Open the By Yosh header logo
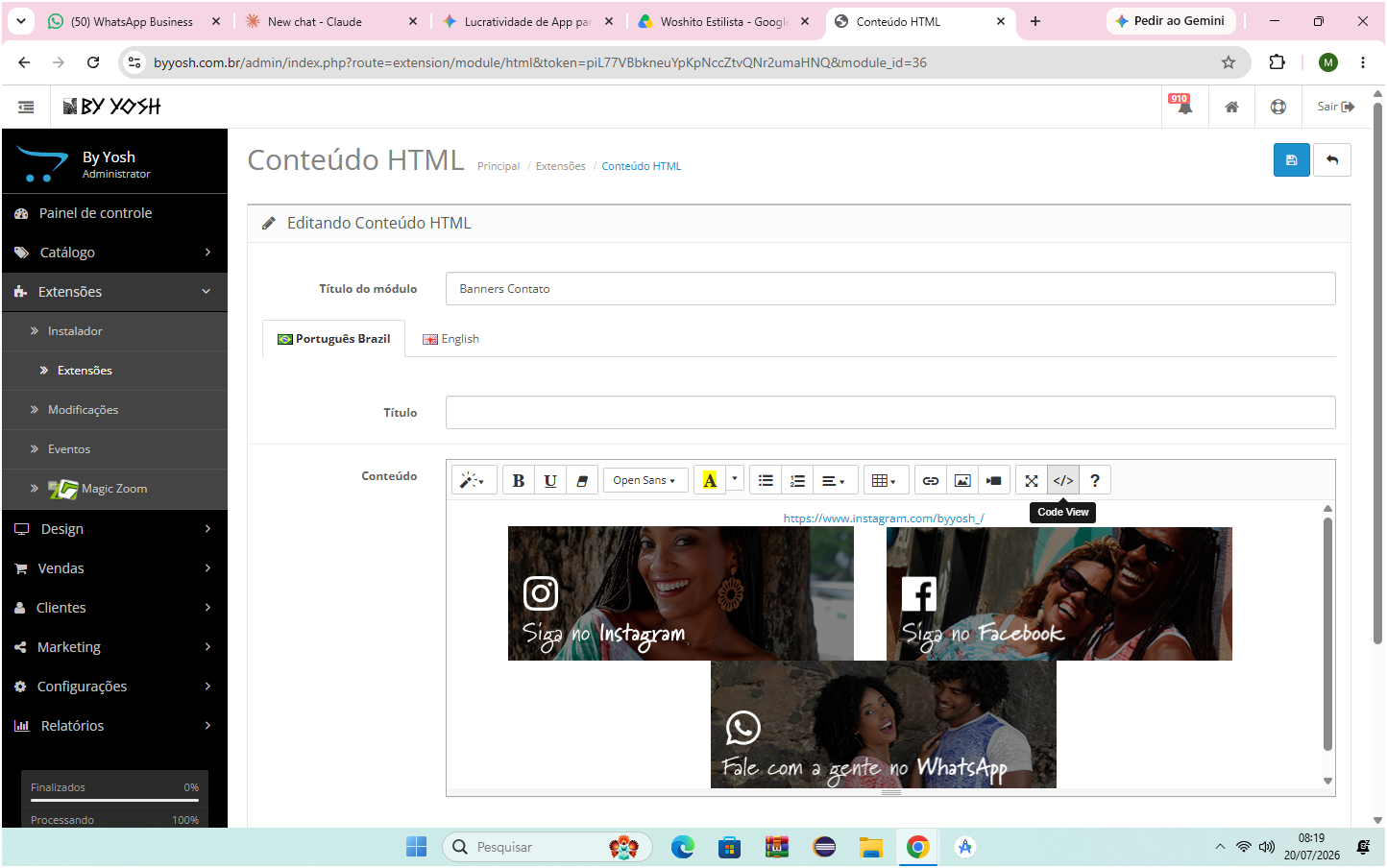Viewport: 1387px width, 868px height. point(112,107)
